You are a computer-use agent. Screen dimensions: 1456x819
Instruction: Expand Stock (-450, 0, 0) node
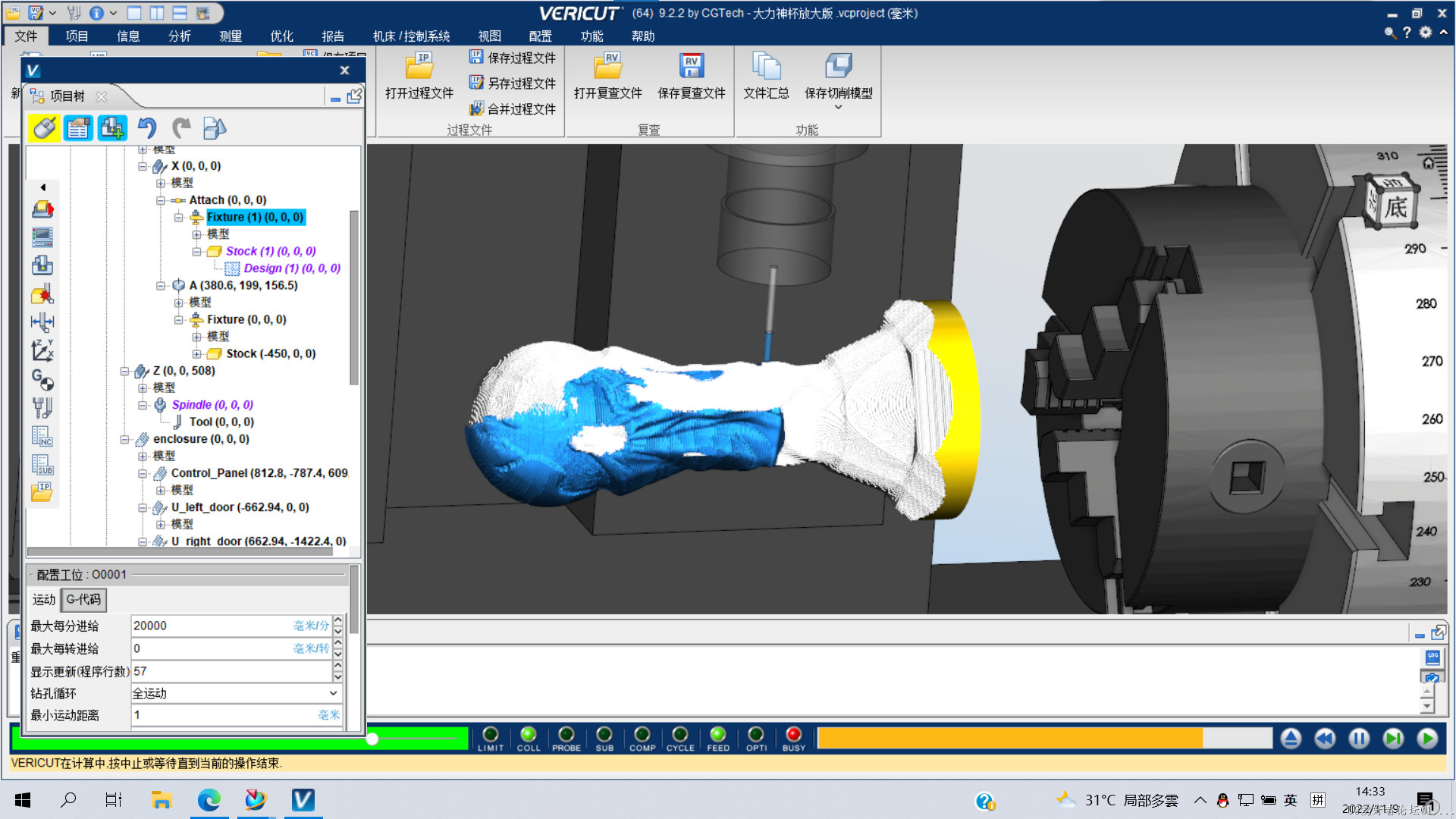pos(196,354)
